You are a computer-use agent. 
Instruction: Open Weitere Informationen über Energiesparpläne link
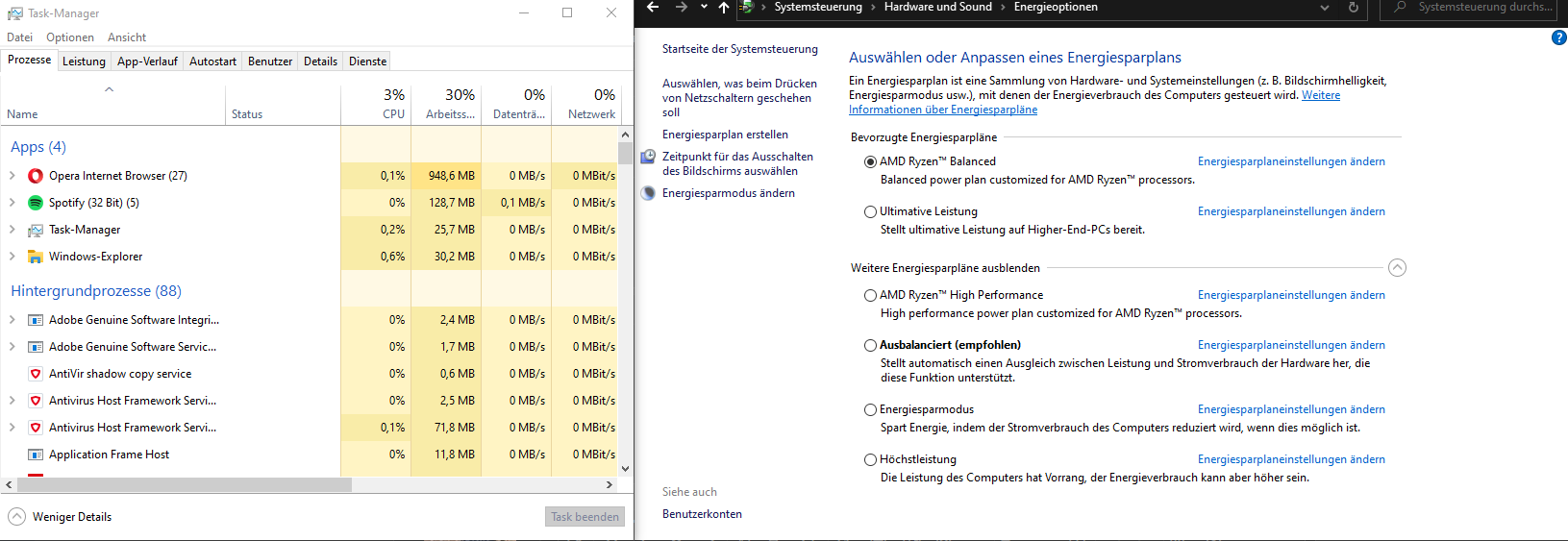point(943,110)
